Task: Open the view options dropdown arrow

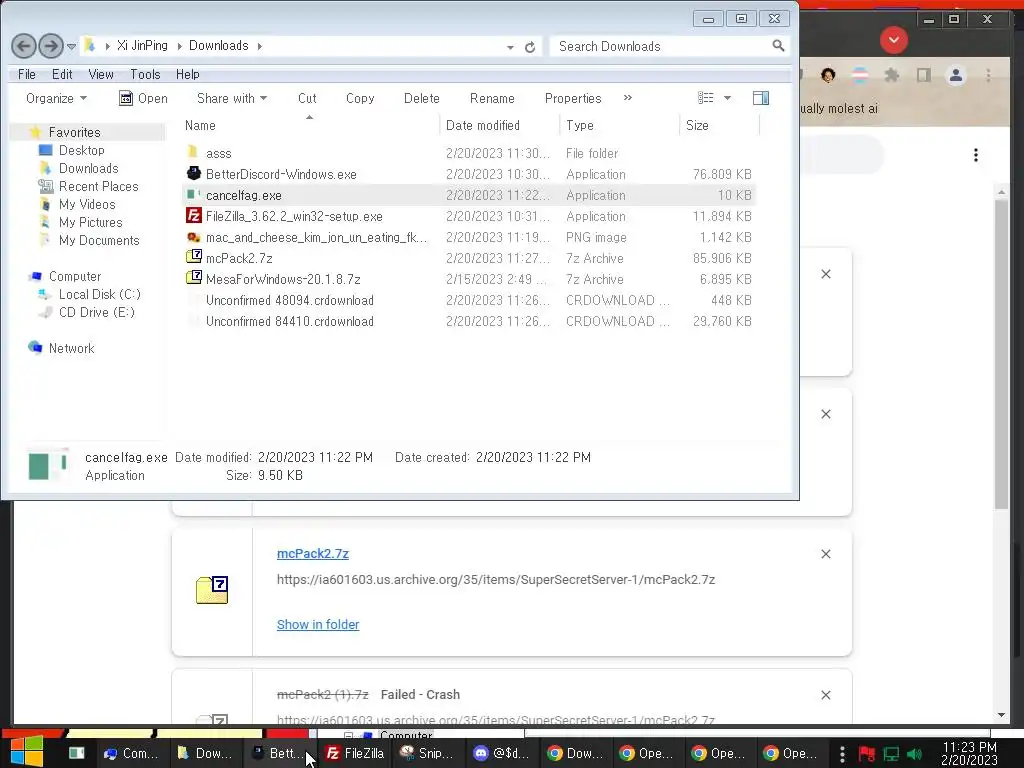Action: pyautogui.click(x=727, y=98)
